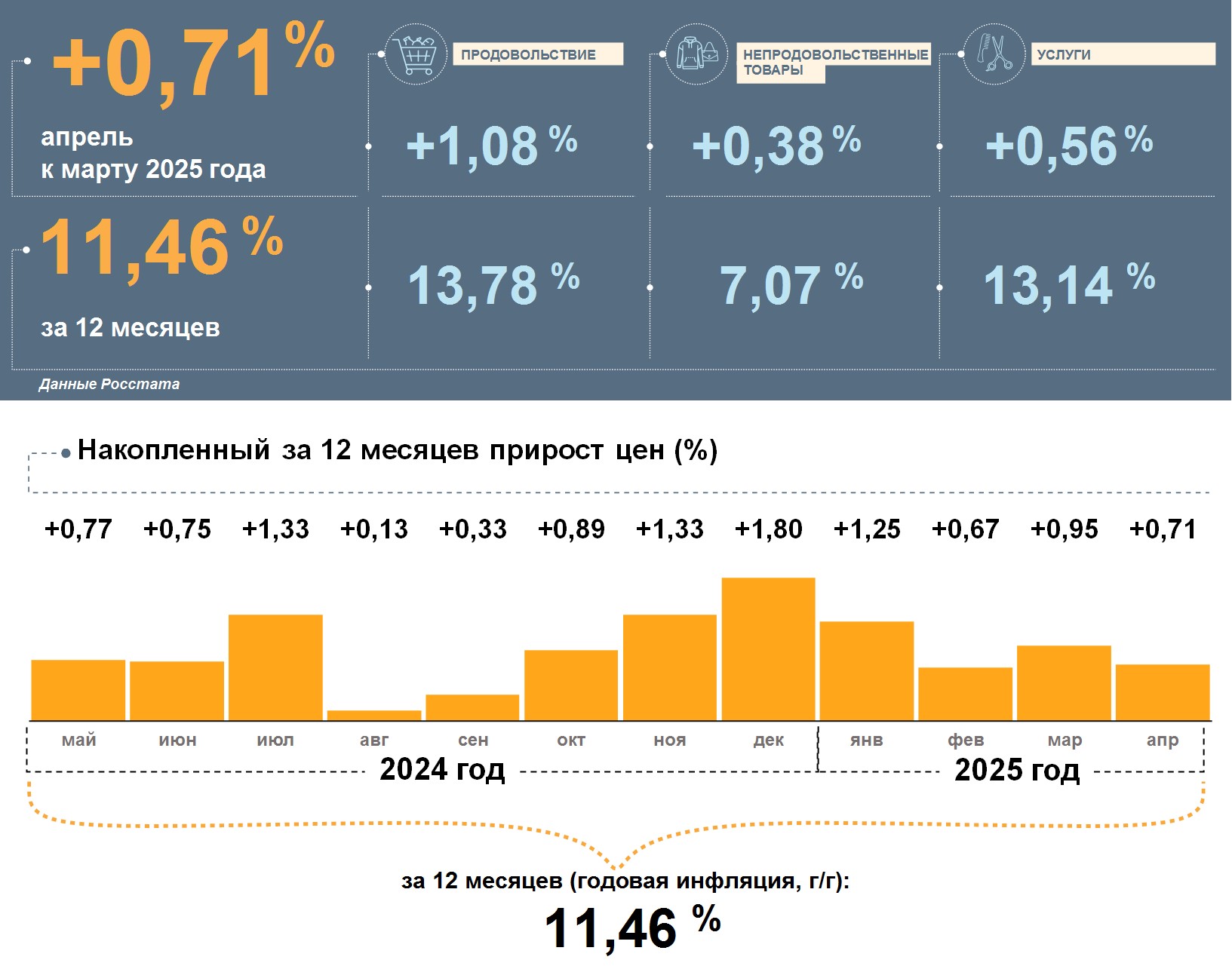Click the +0,56% services monthly value
The width and height of the screenshot is (1232, 969).
tap(1068, 146)
